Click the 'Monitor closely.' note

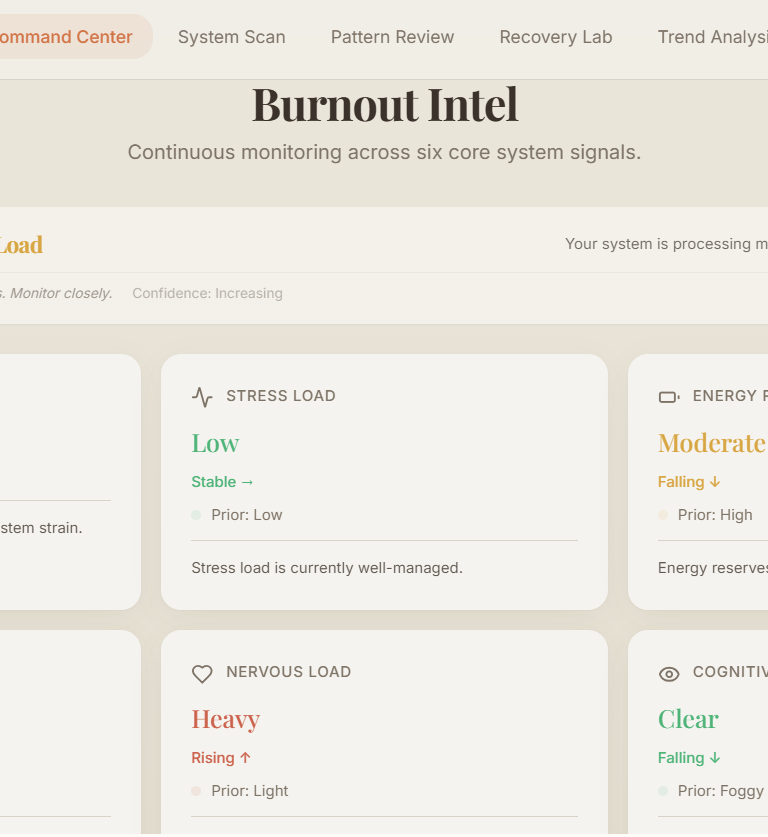point(61,293)
